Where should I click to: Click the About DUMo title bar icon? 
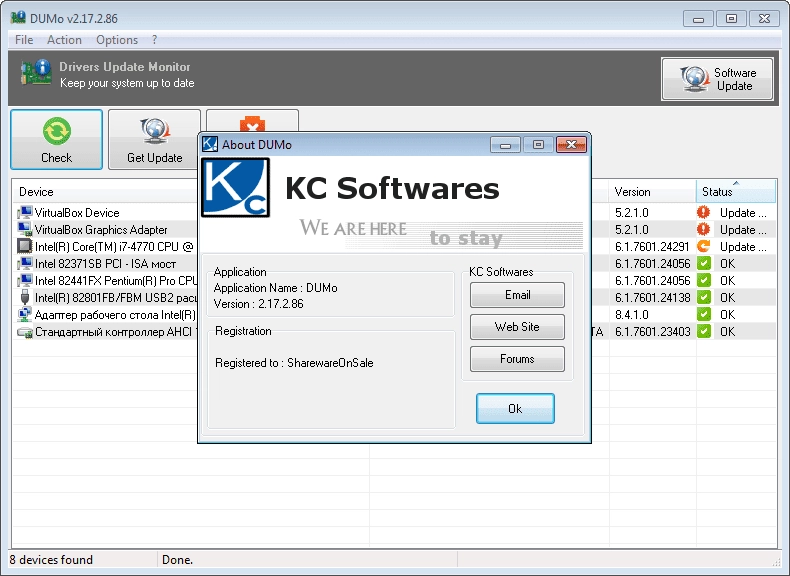[x=210, y=144]
